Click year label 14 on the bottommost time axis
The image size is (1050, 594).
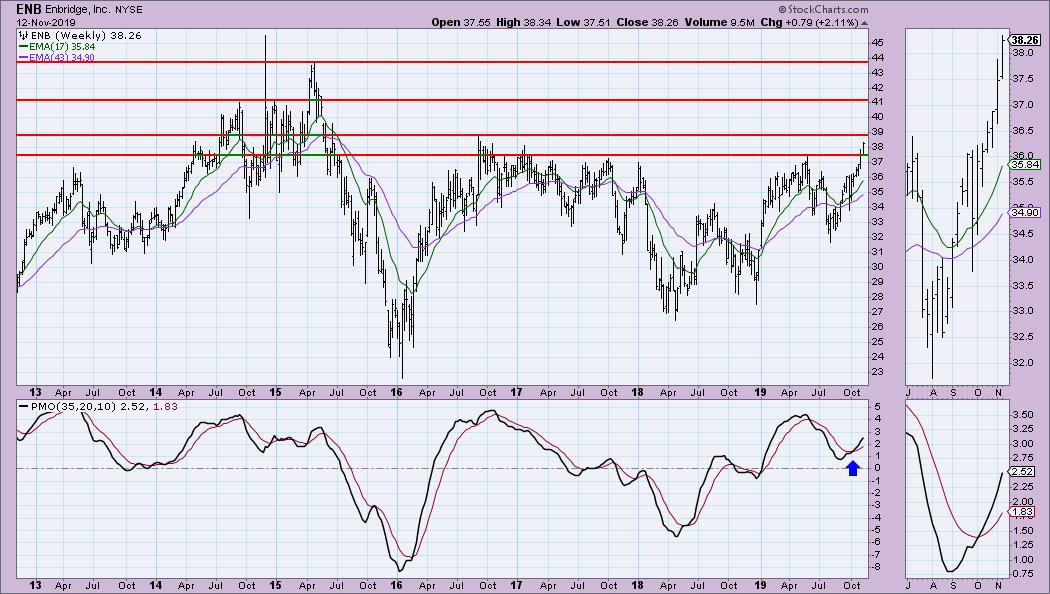coord(155,585)
